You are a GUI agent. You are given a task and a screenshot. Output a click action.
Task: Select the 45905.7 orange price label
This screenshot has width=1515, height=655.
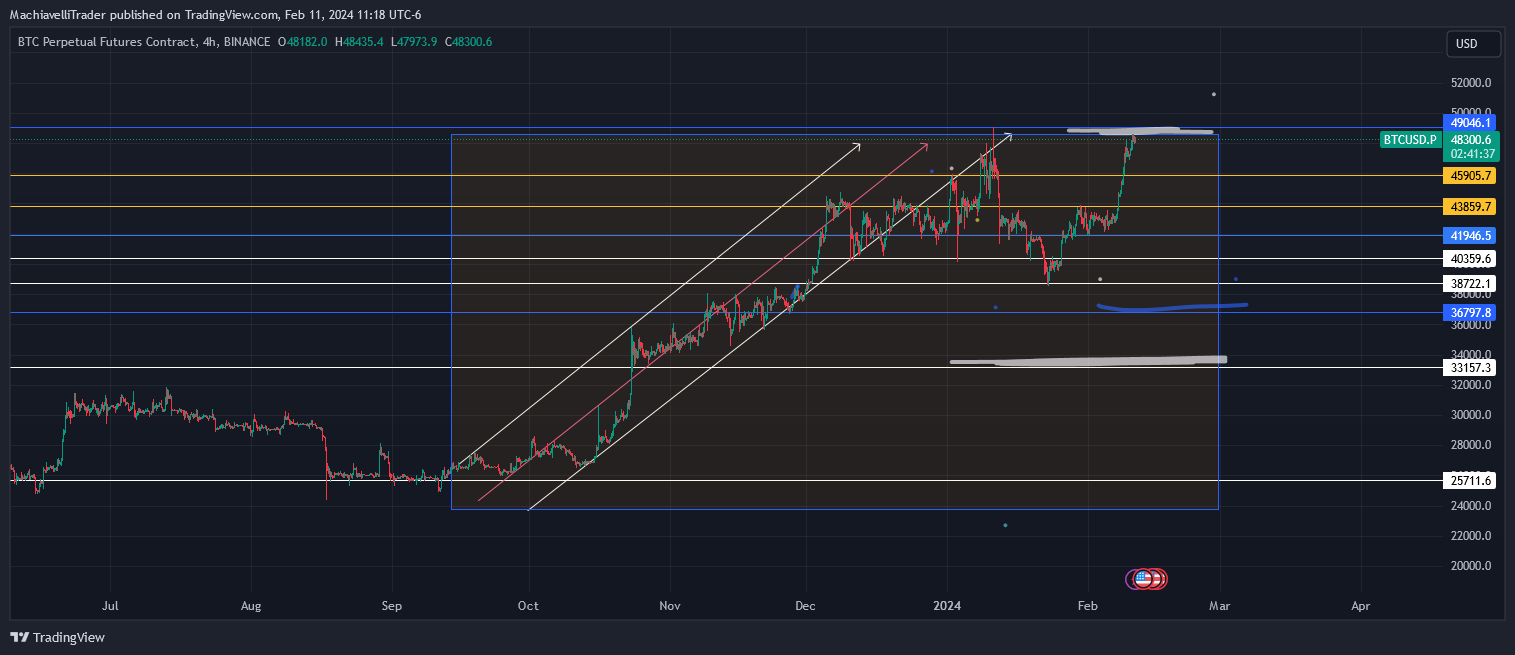[x=1469, y=176]
